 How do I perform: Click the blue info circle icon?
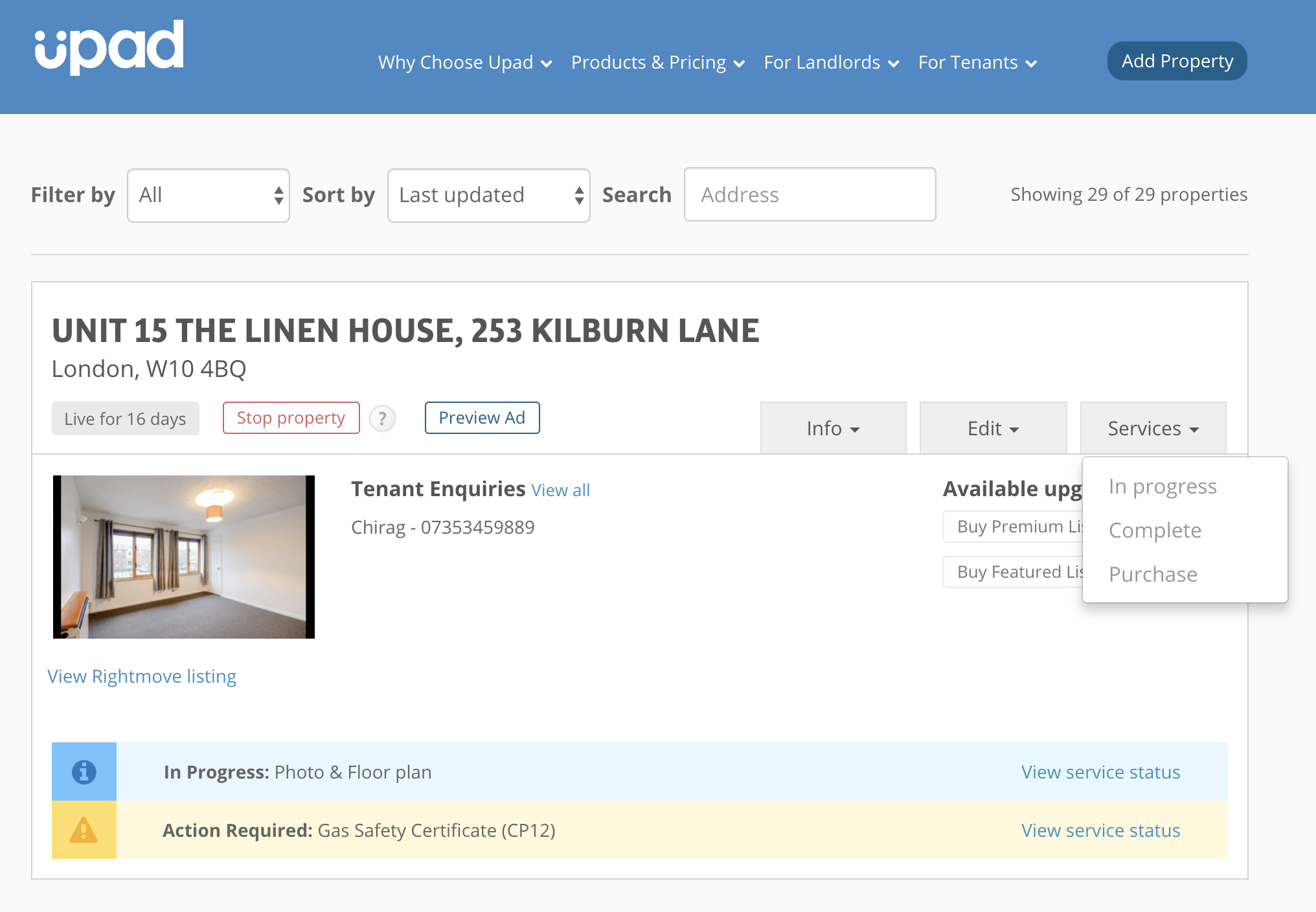click(x=84, y=771)
